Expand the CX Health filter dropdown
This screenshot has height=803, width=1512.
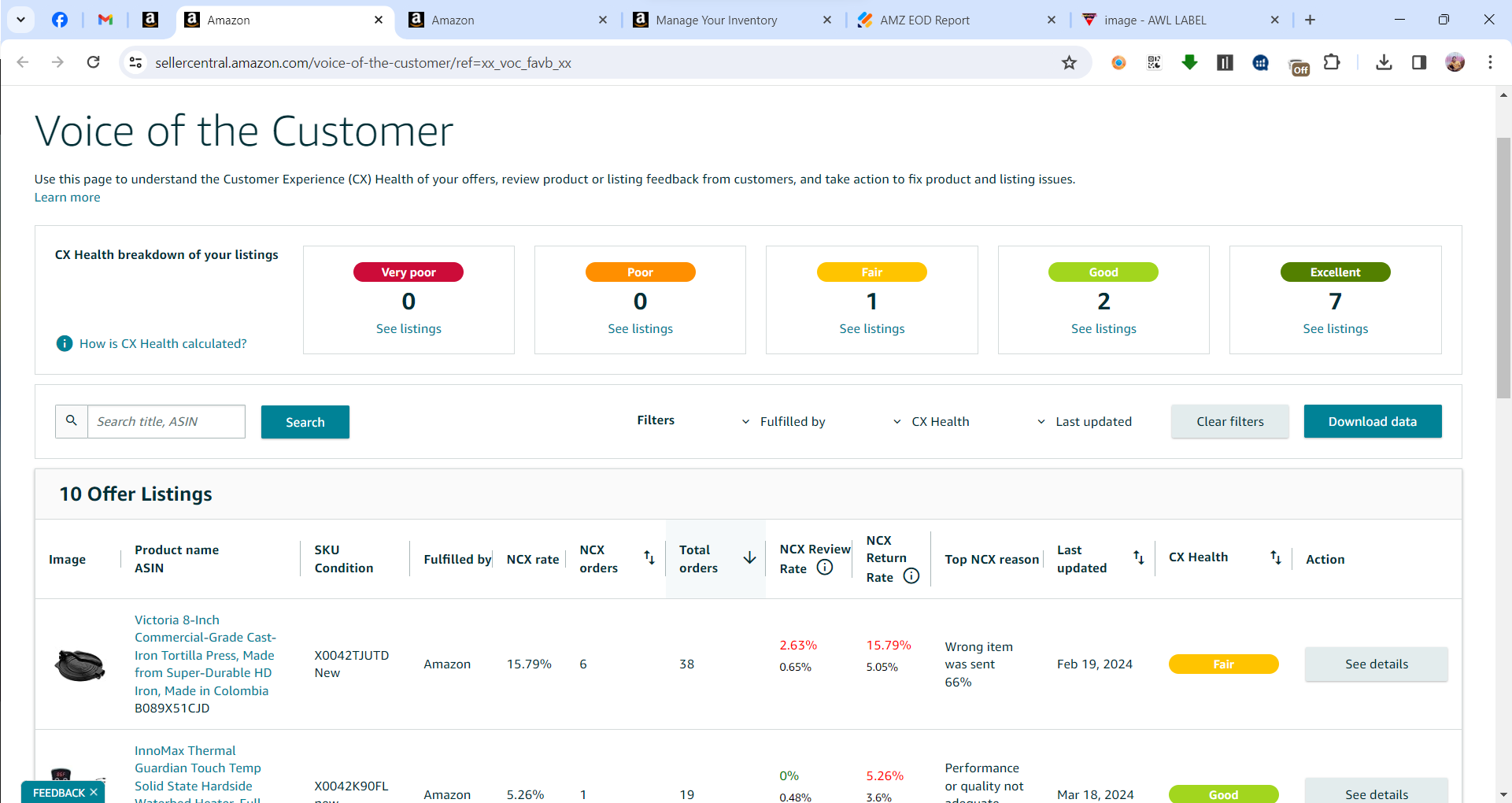[931, 422]
